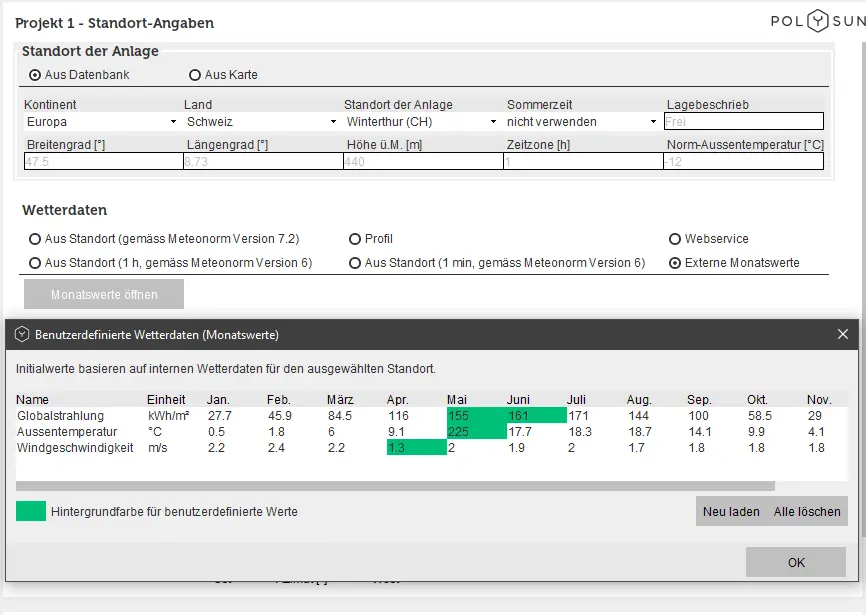This screenshot has height=615, width=866.
Task: Select Juli Globalstrahlung value 171
Action: click(578, 416)
